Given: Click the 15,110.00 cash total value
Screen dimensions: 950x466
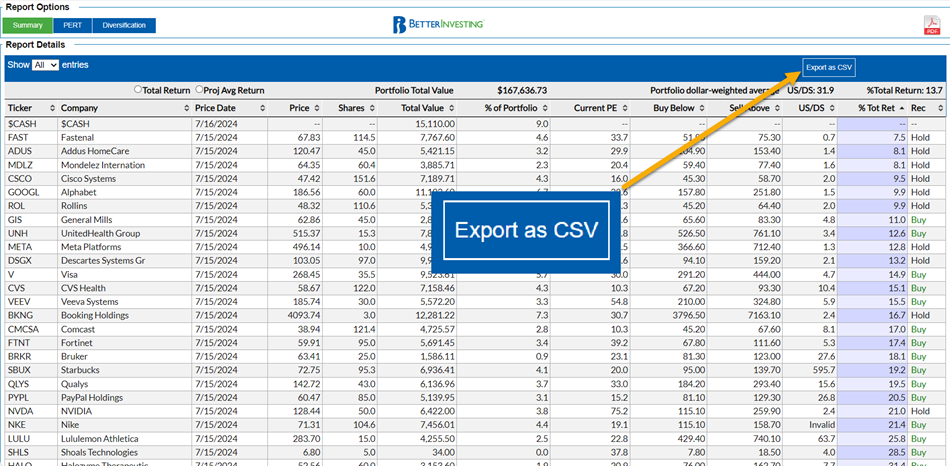Looking at the screenshot, I should click(x=435, y=124).
